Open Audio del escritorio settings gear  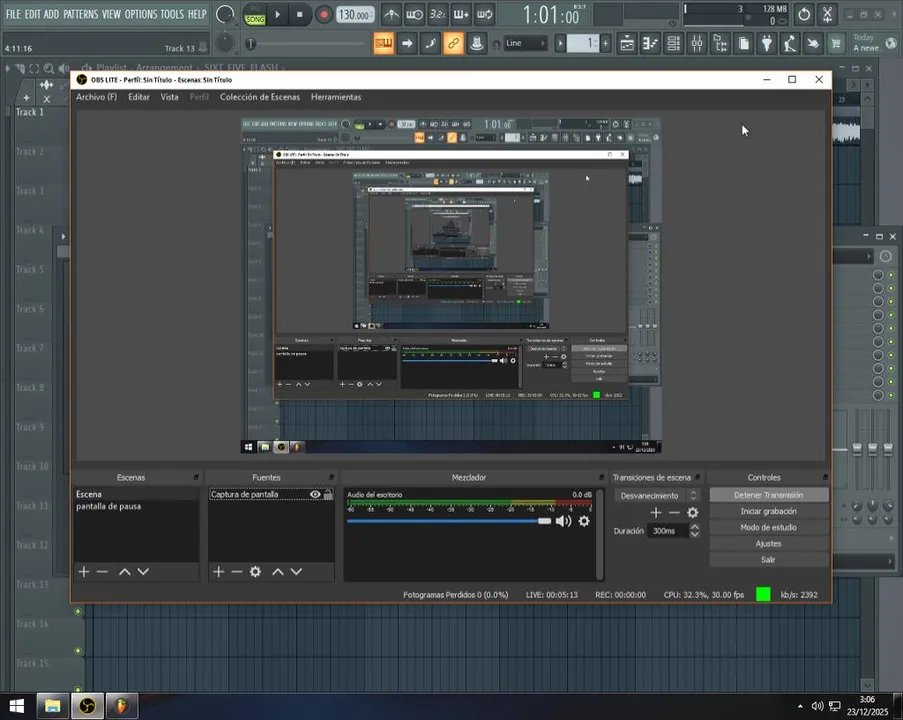(584, 521)
